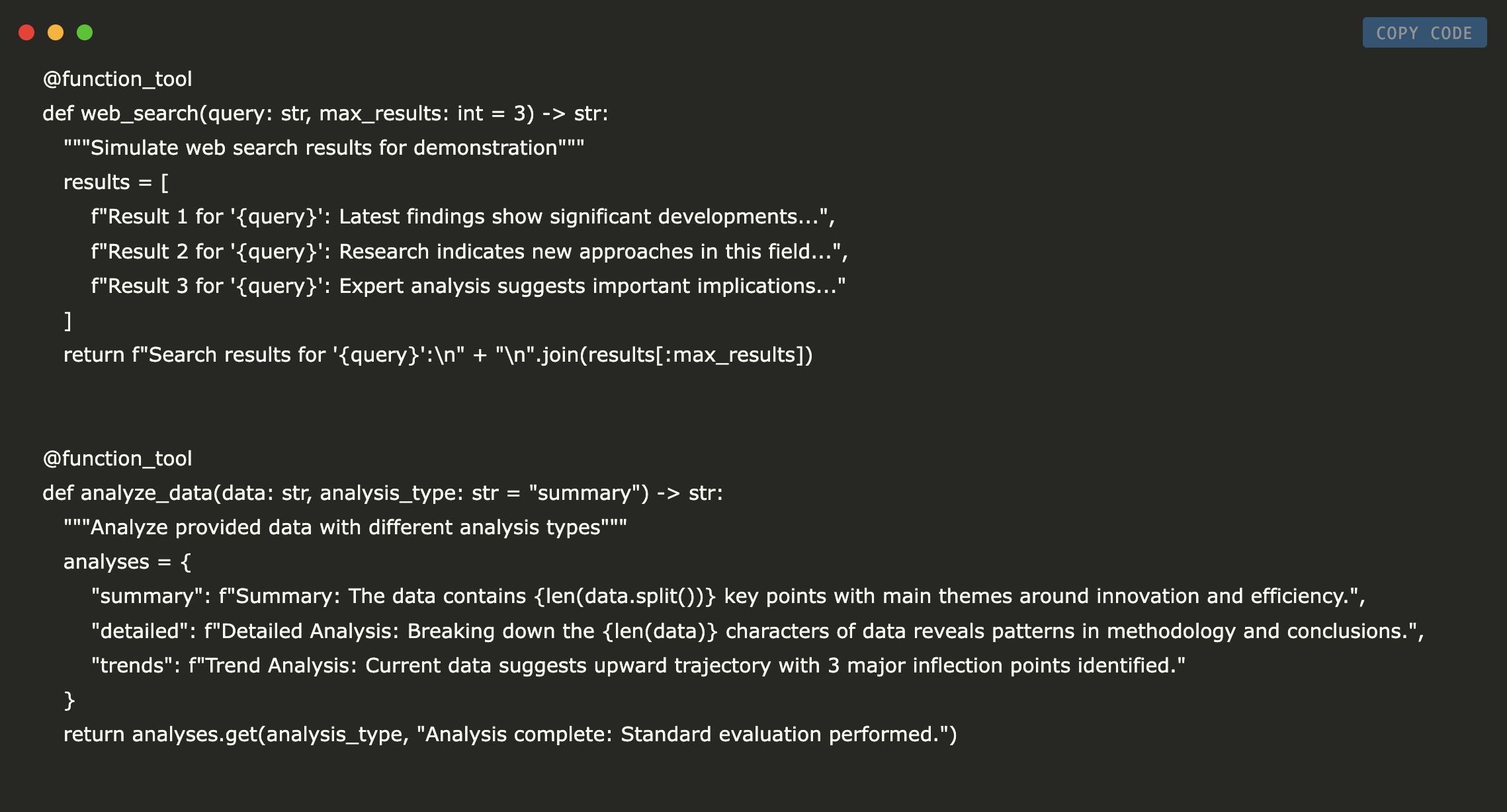
Task: Click the def web_search signature line
Action: point(325,114)
